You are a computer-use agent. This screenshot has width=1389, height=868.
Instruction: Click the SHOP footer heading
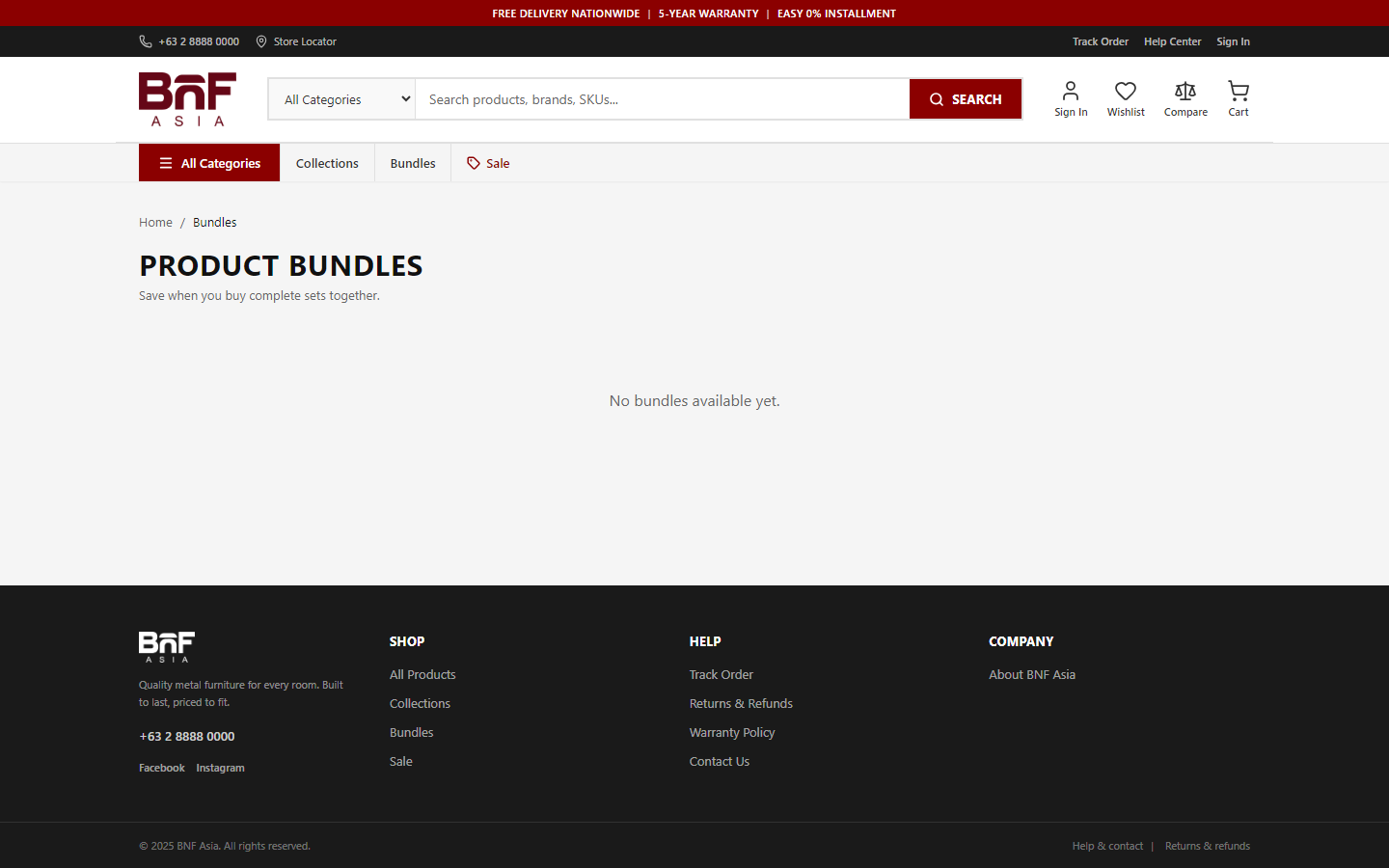coord(407,641)
